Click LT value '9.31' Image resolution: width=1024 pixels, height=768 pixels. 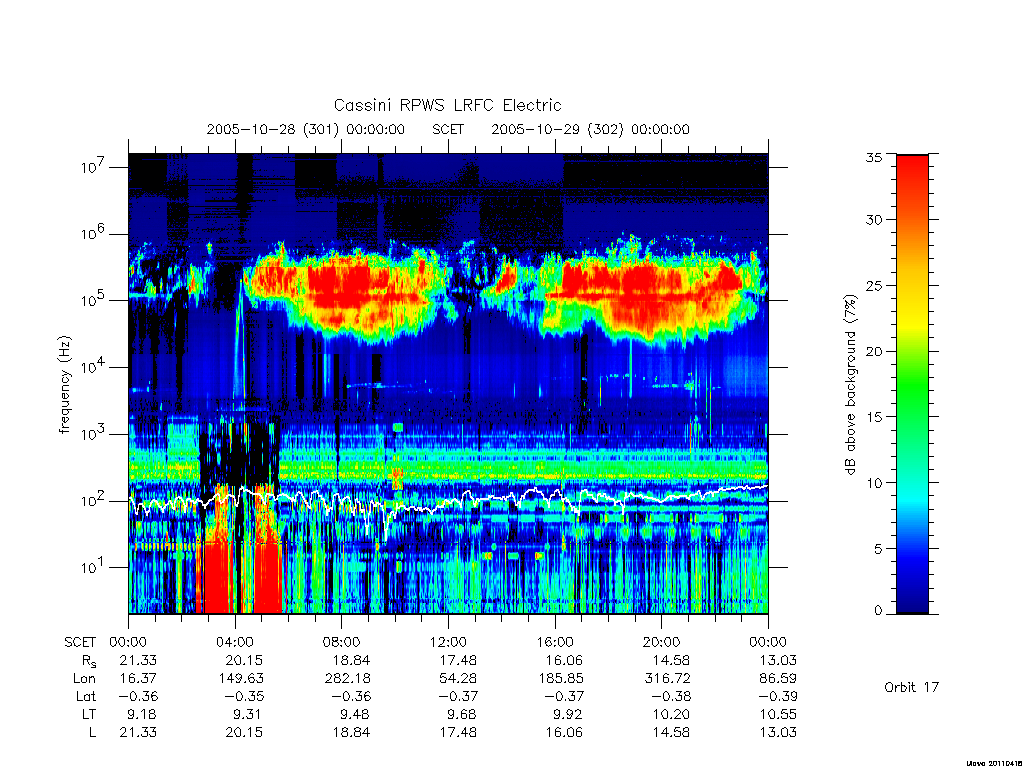(x=248, y=714)
